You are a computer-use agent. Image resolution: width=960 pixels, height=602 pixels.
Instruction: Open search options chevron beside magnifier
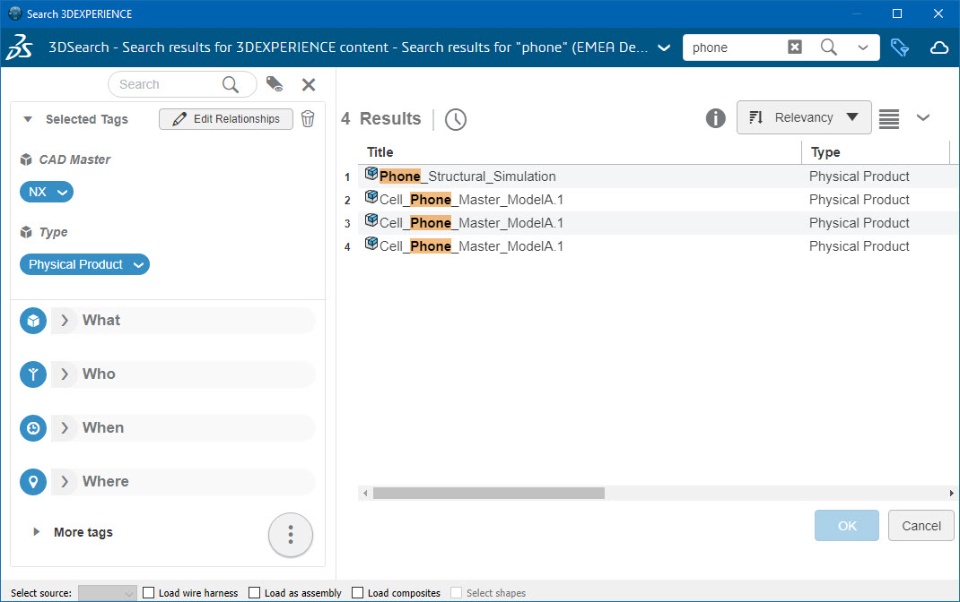863,47
